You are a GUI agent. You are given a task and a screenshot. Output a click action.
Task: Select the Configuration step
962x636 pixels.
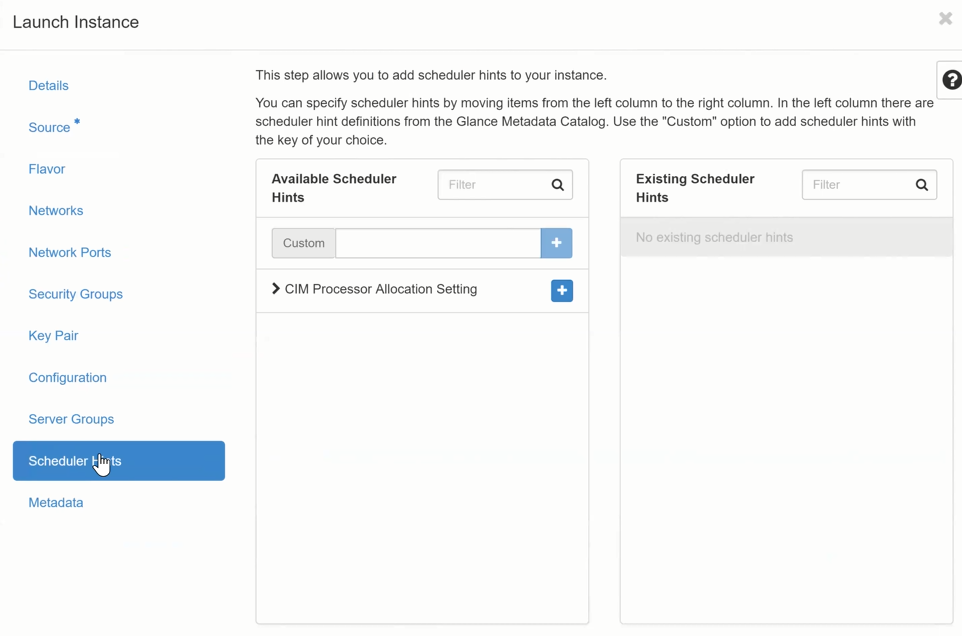tap(68, 378)
